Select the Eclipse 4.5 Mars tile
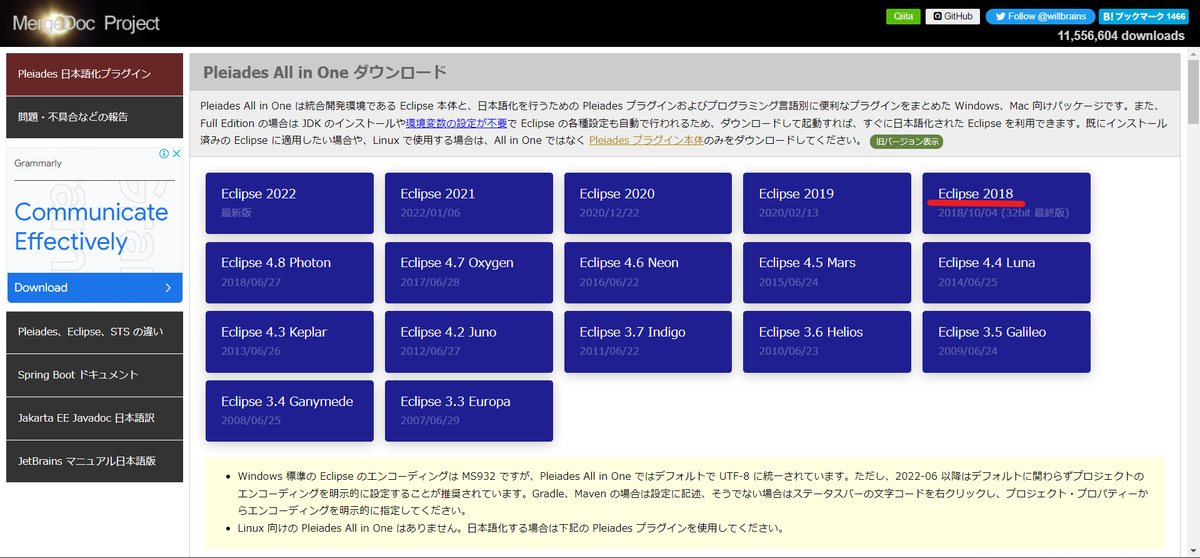1200x558 pixels. (827, 272)
